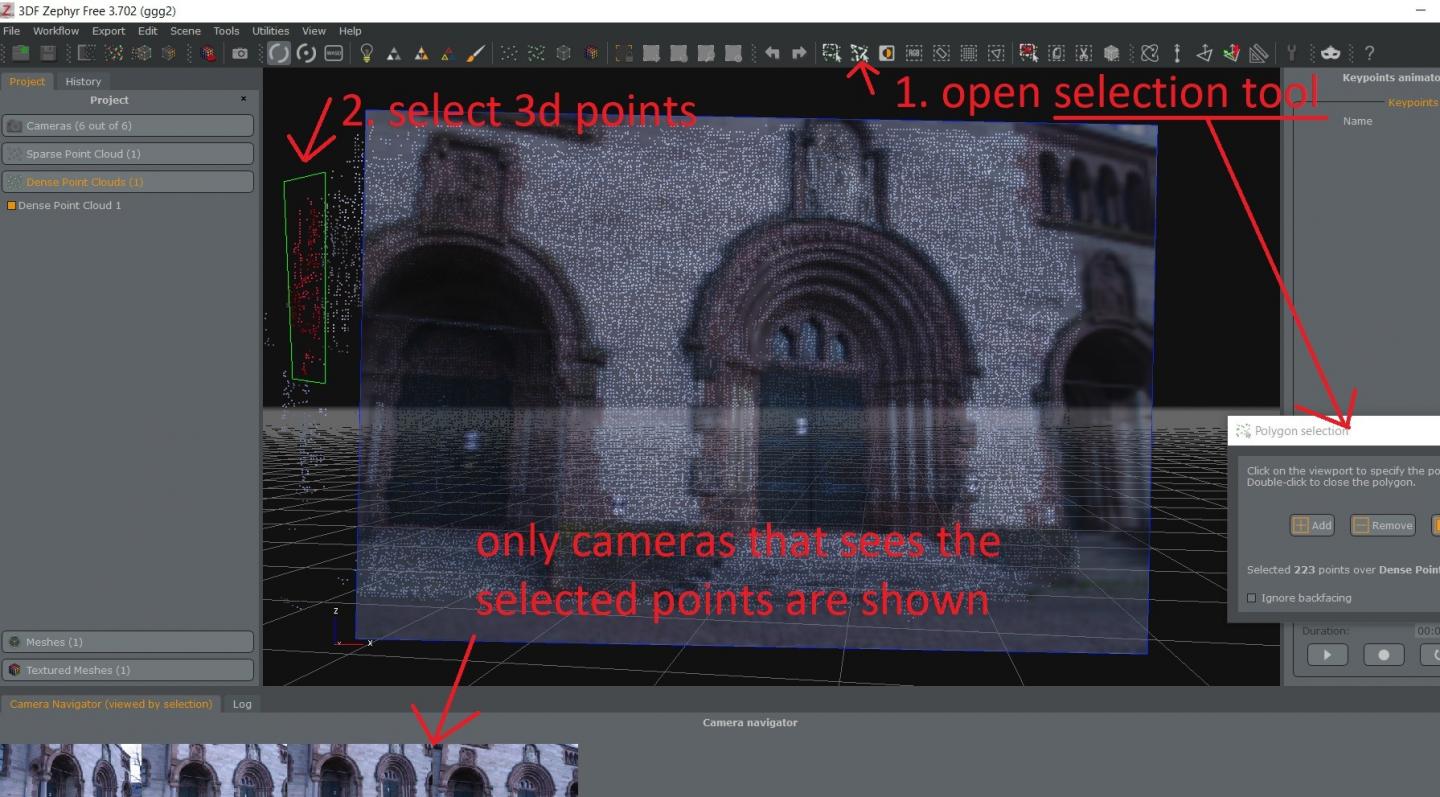The width and height of the screenshot is (1440, 797).
Task: Click the bounding box edit icon
Action: (623, 53)
